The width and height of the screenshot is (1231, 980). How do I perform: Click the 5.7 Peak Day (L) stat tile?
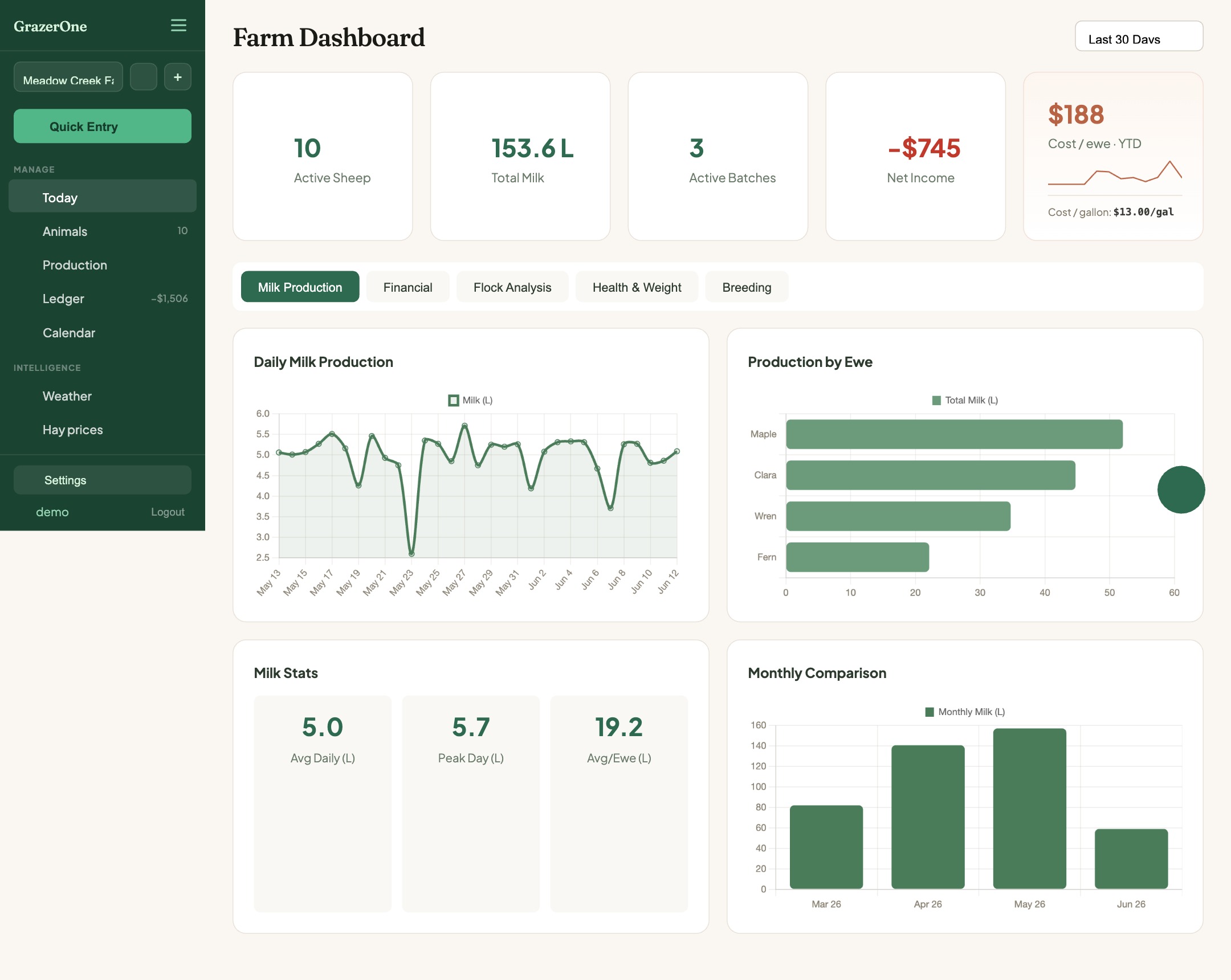[x=471, y=803]
